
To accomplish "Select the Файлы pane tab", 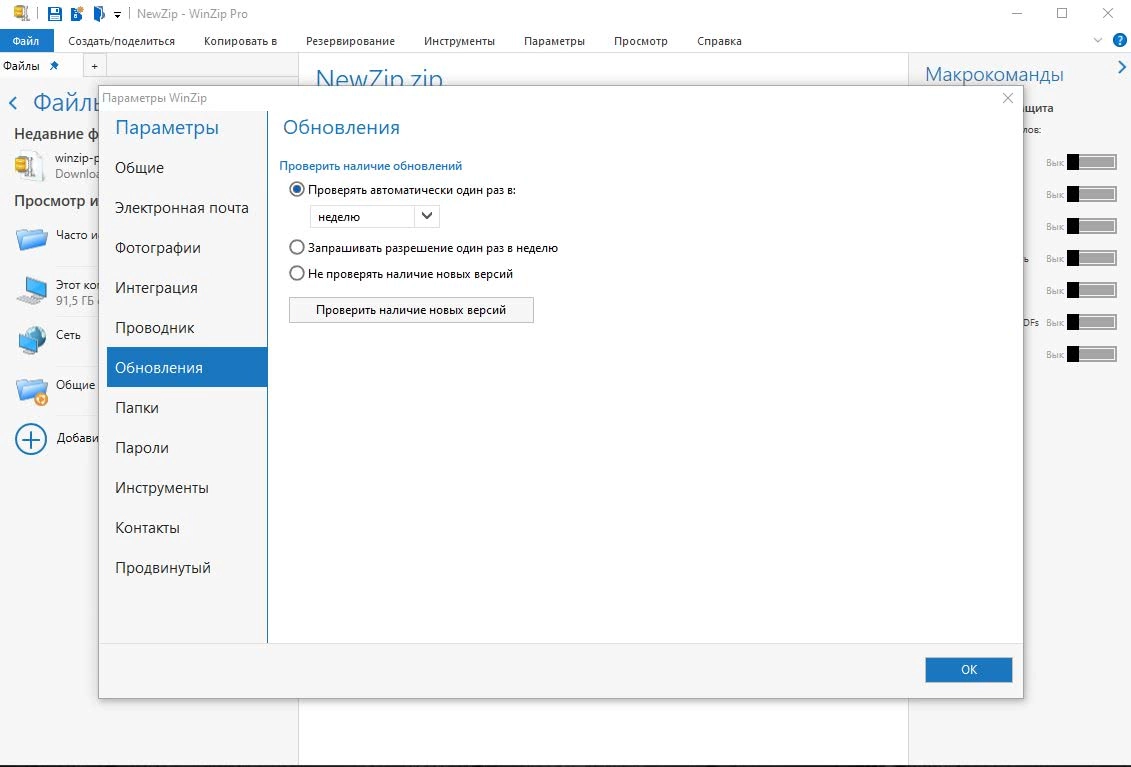I will click(22, 66).
